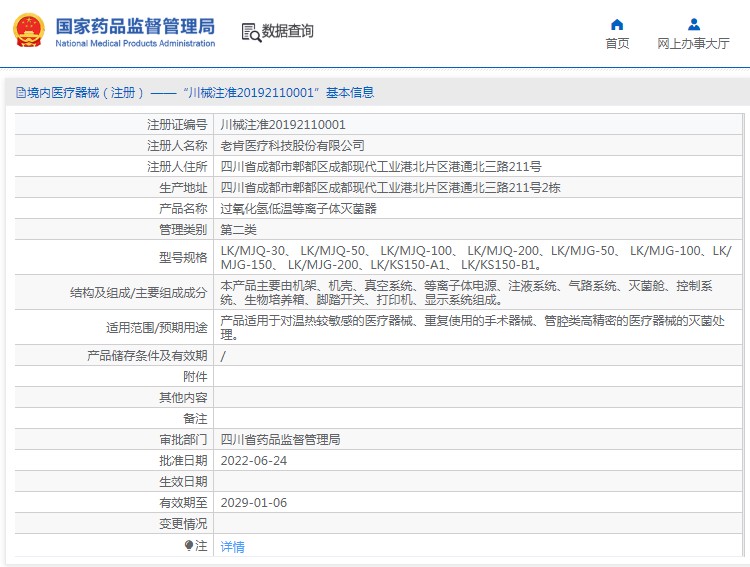This screenshot has height=567, width=750.
Task: Click the 国家药品监督管理局 title text
Action: pyautogui.click(x=134, y=24)
